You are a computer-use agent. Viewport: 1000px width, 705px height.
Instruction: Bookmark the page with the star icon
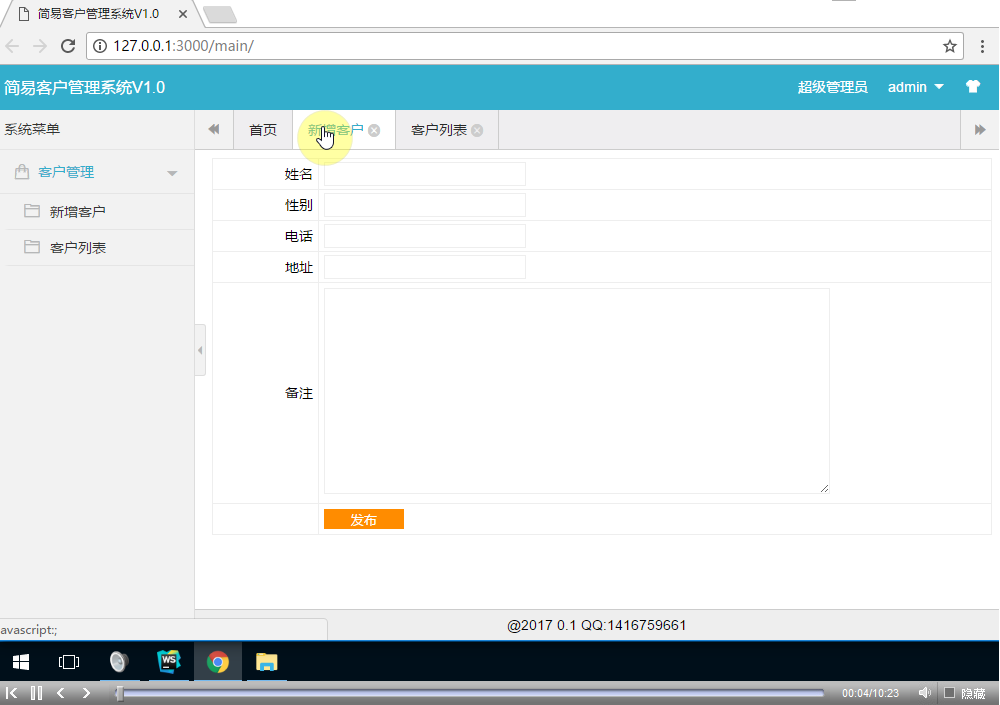951,46
